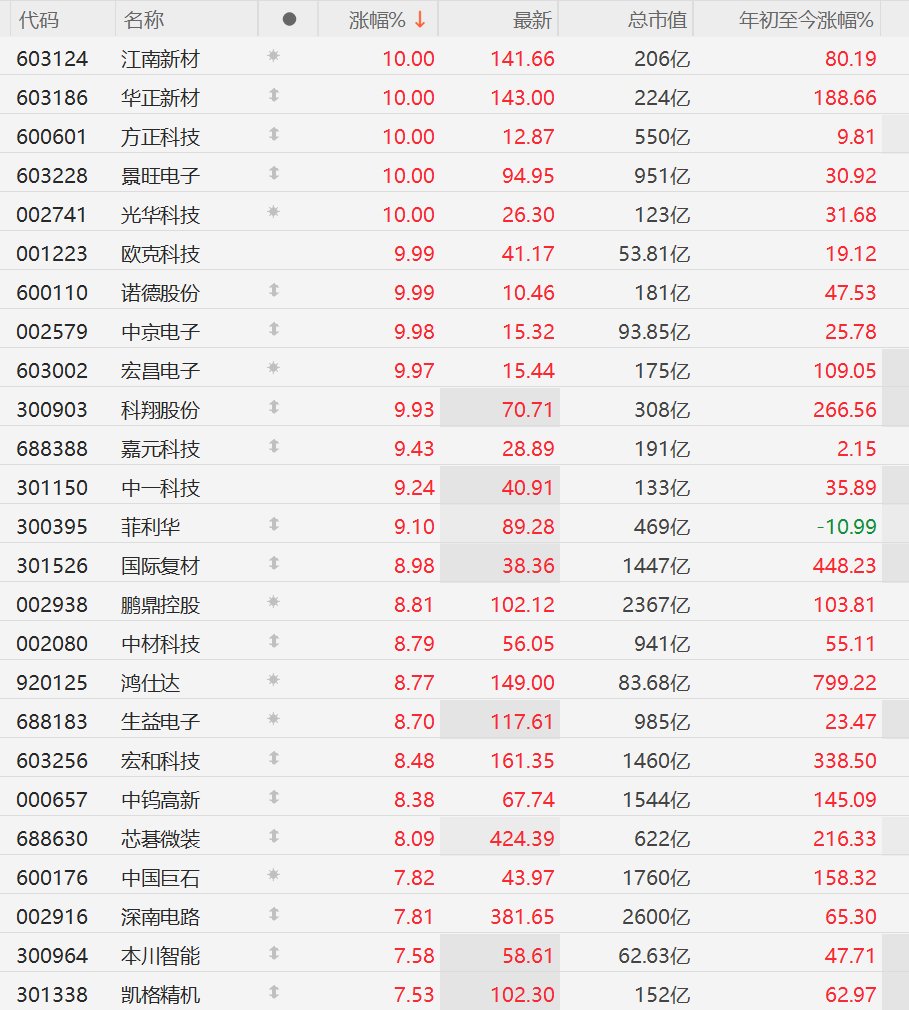
Task: Sort by the 最新 column header
Action: click(532, 20)
